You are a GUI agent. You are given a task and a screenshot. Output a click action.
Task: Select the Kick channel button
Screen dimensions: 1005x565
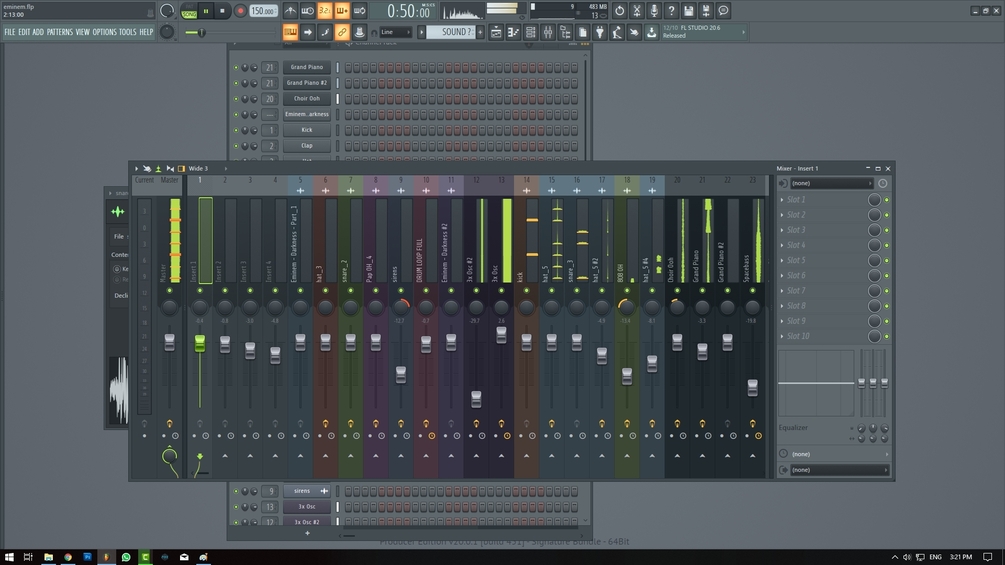tap(307, 130)
